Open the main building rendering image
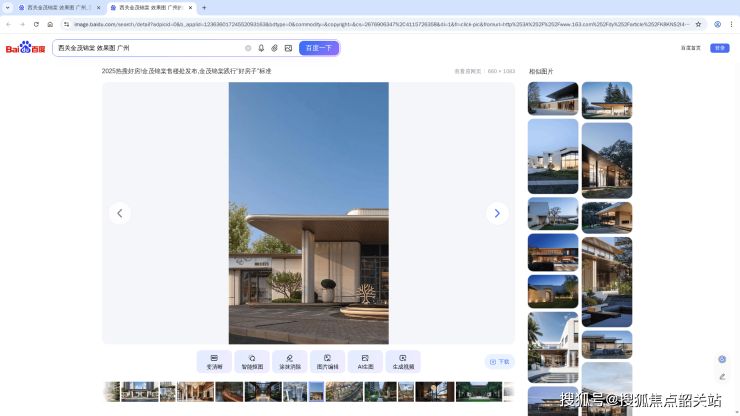This screenshot has width=740, height=416. (309, 213)
